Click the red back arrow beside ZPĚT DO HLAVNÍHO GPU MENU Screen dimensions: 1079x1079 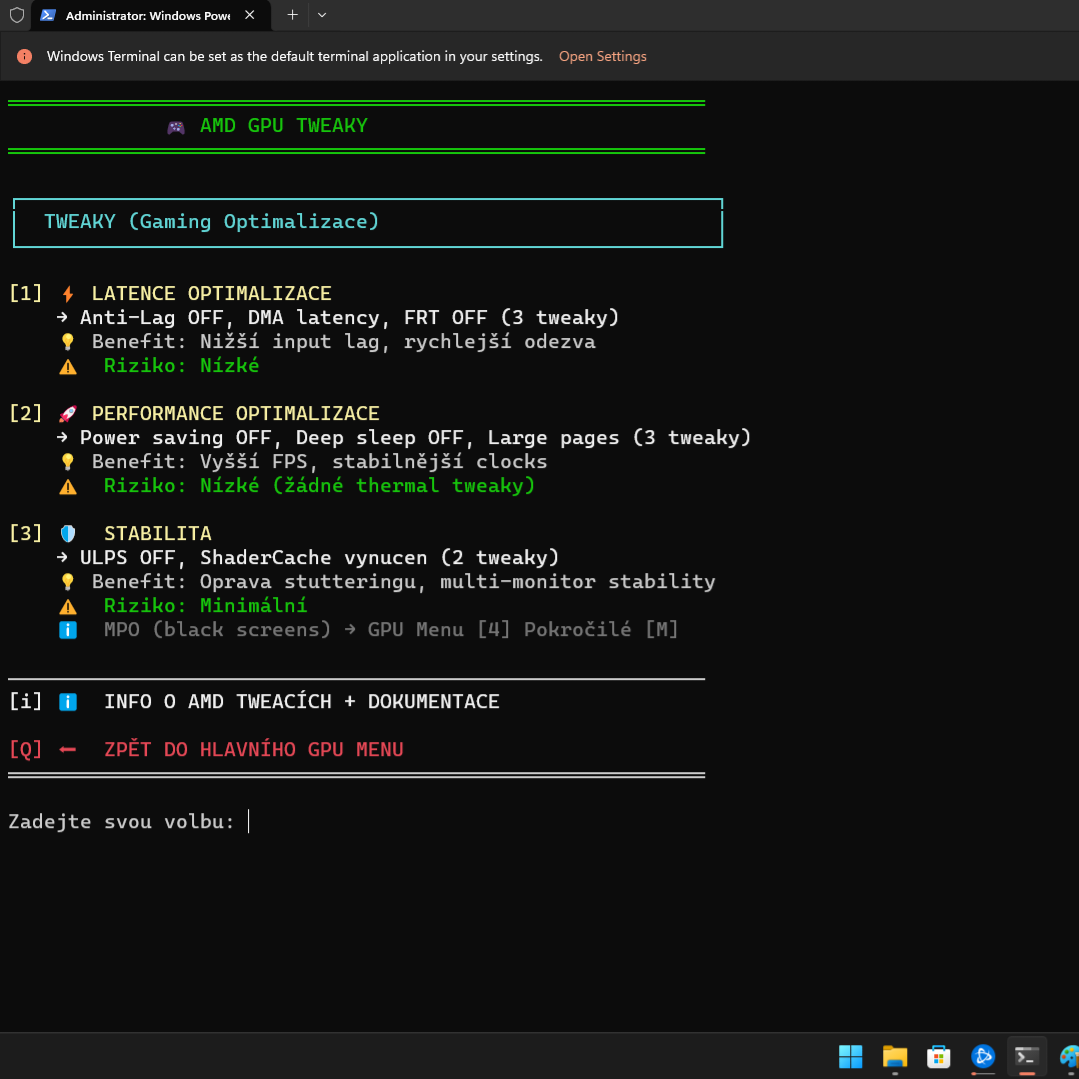(x=68, y=750)
